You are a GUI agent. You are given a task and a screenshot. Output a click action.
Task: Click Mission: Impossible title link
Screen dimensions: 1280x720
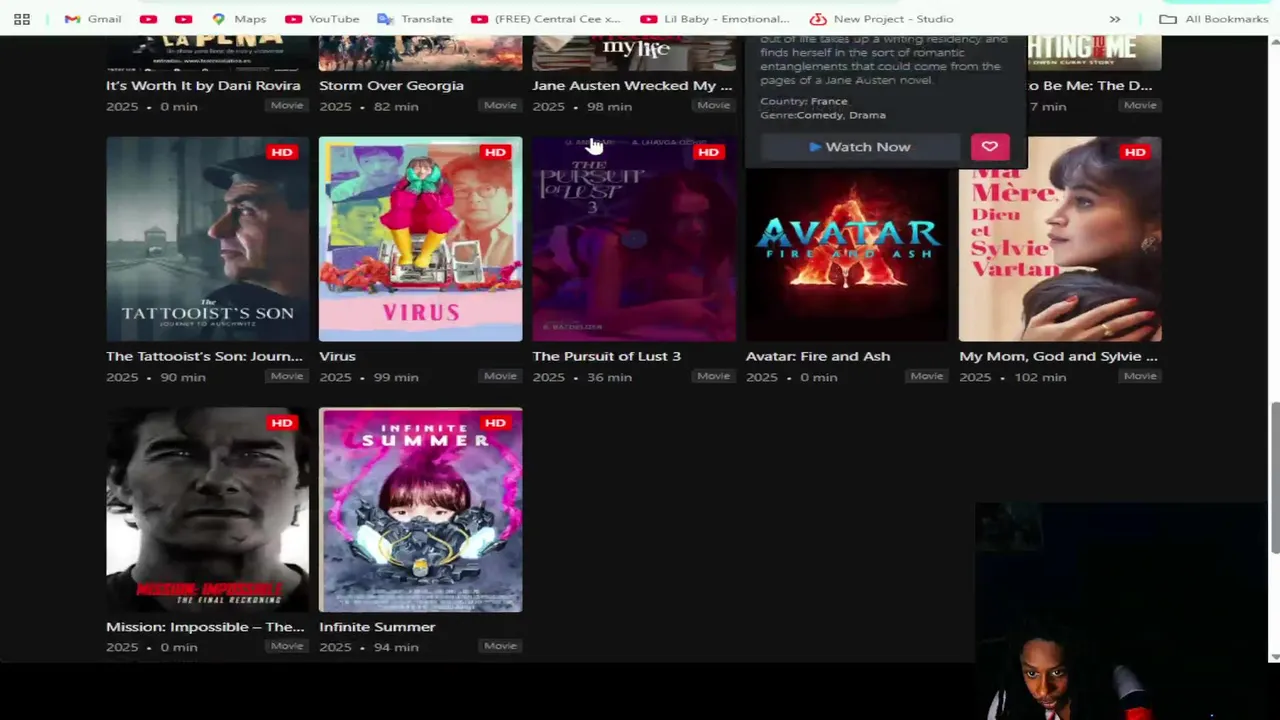tap(205, 627)
